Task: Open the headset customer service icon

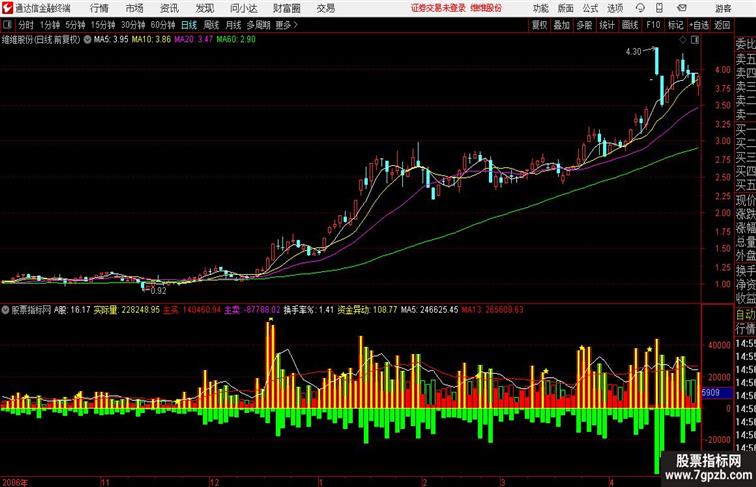Action: click(640, 8)
